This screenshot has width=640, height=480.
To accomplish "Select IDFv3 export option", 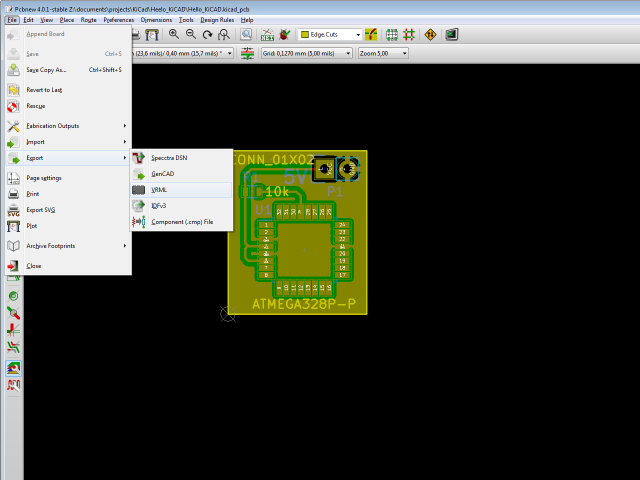I will click(x=182, y=206).
